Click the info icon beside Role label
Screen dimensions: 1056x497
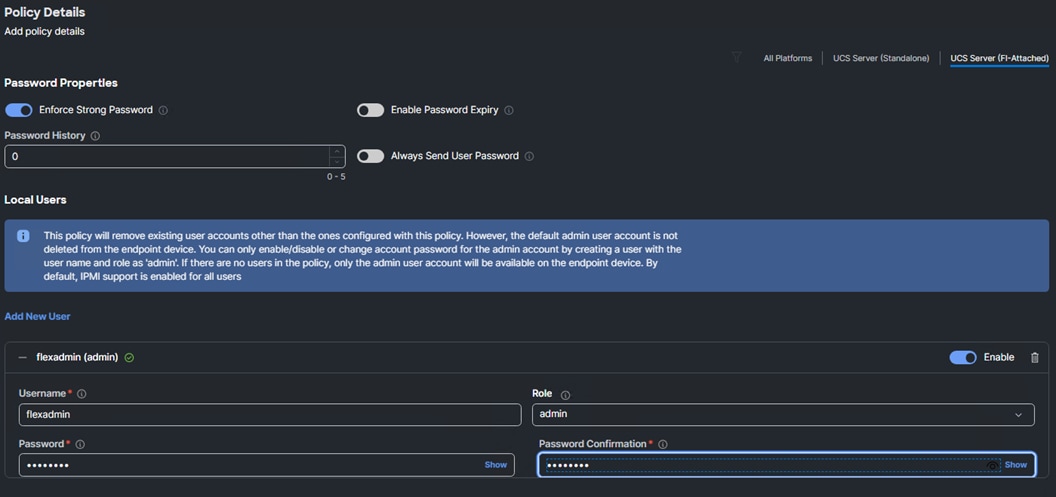pyautogui.click(x=565, y=394)
